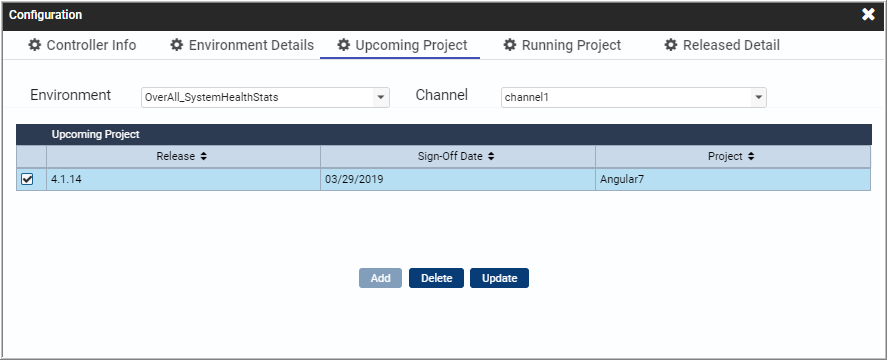Image resolution: width=887 pixels, height=360 pixels.
Task: Open the OverAll_SystemHealthStats combo box
Action: (x=265, y=97)
